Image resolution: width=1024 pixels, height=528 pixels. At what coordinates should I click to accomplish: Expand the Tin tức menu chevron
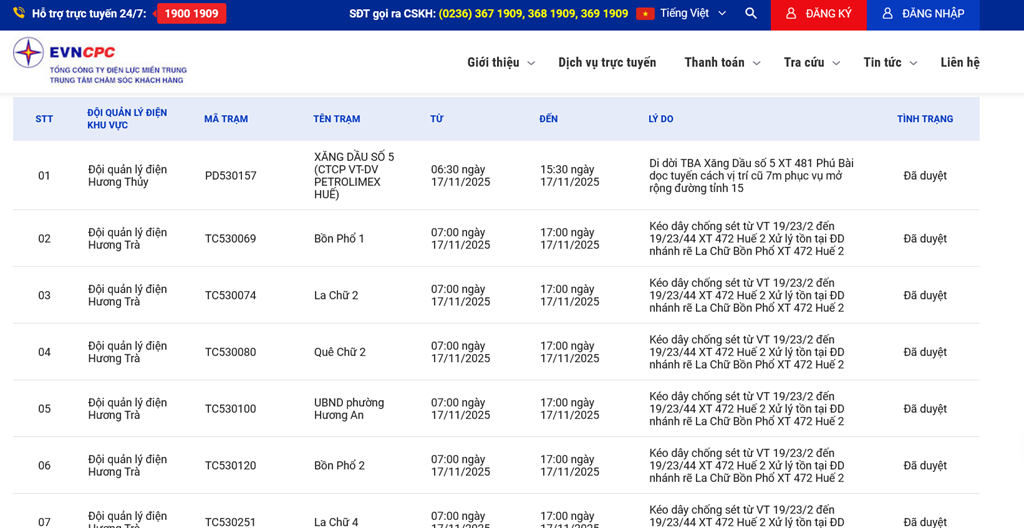tap(913, 63)
